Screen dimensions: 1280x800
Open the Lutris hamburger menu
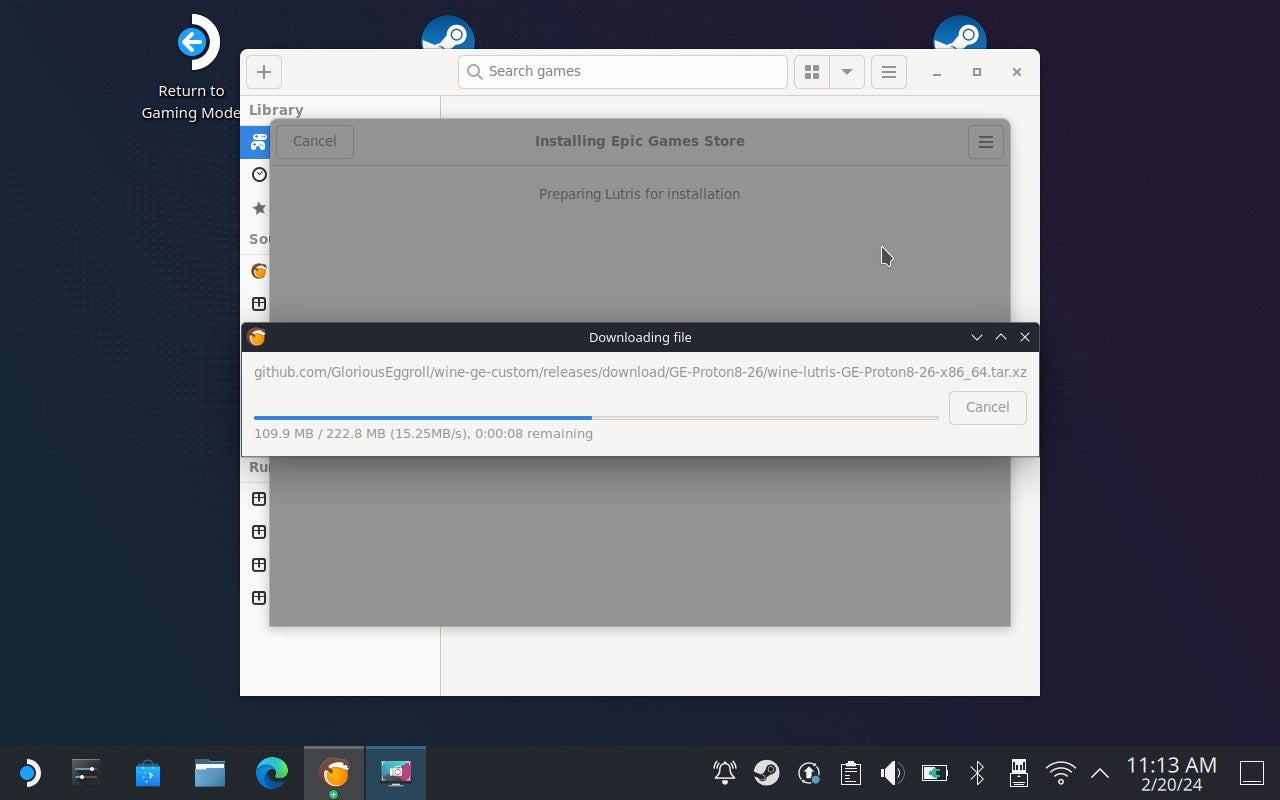(888, 71)
